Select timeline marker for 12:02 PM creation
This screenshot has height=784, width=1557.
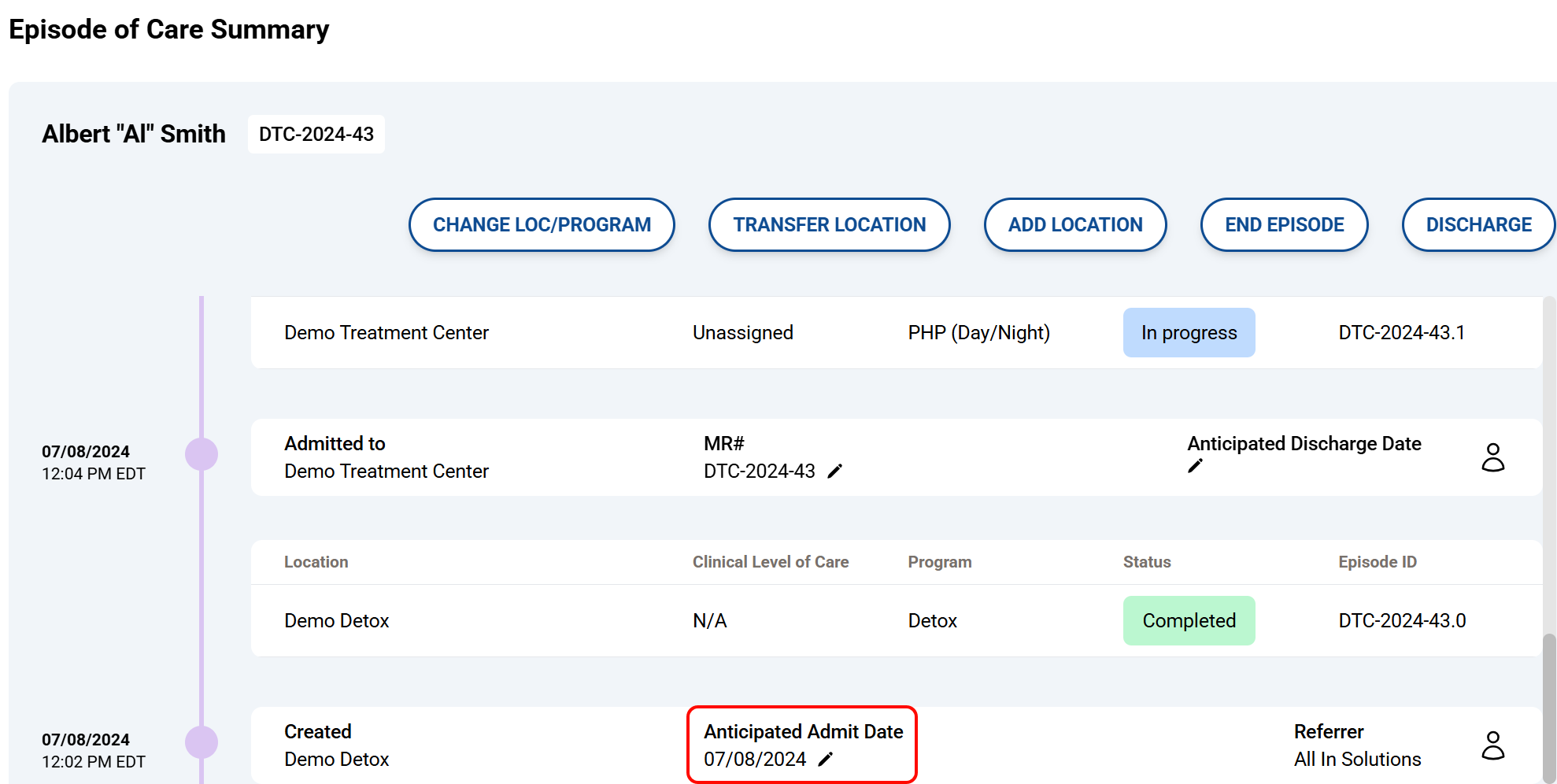coord(202,742)
